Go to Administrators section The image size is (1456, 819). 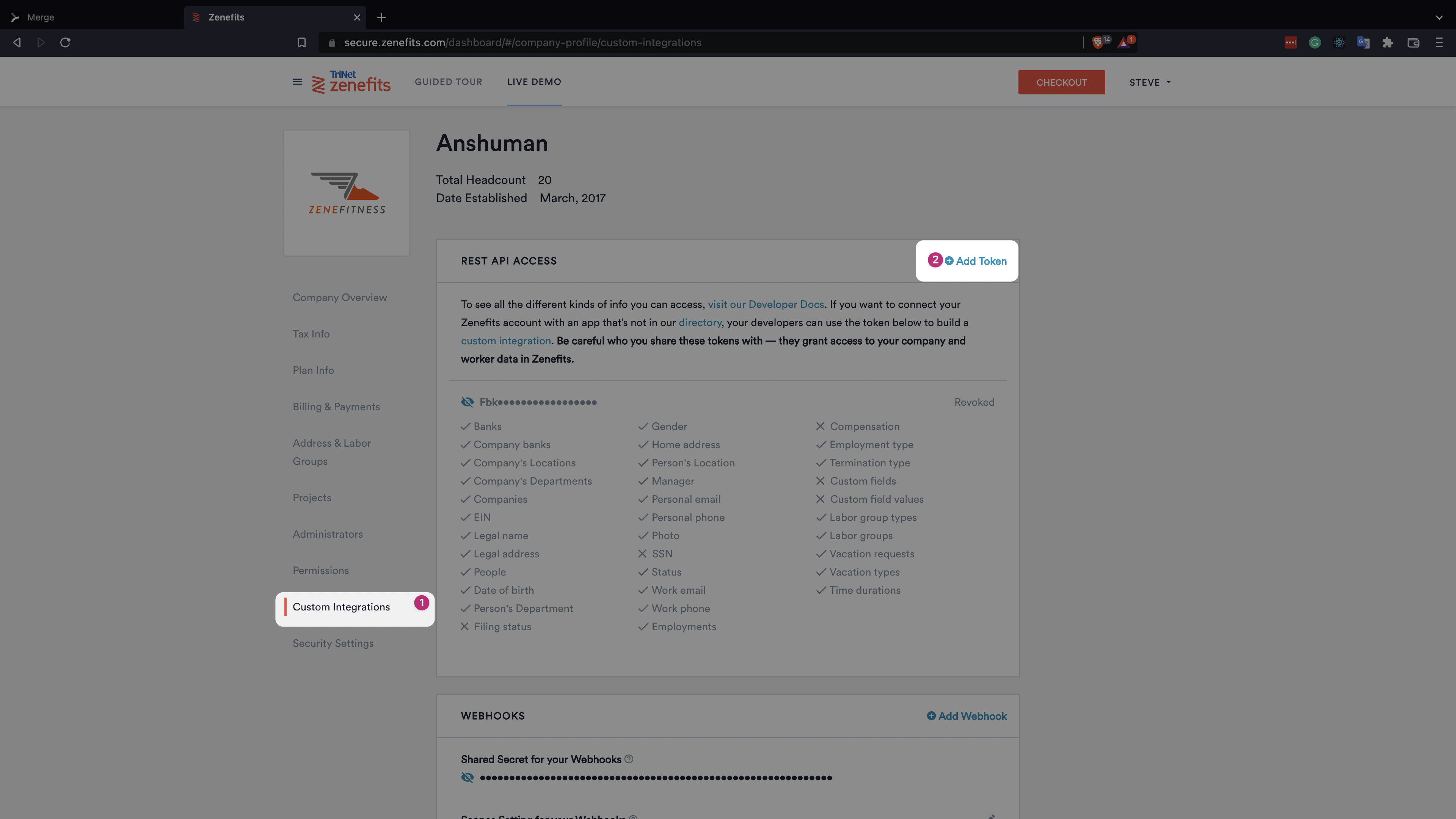click(327, 534)
